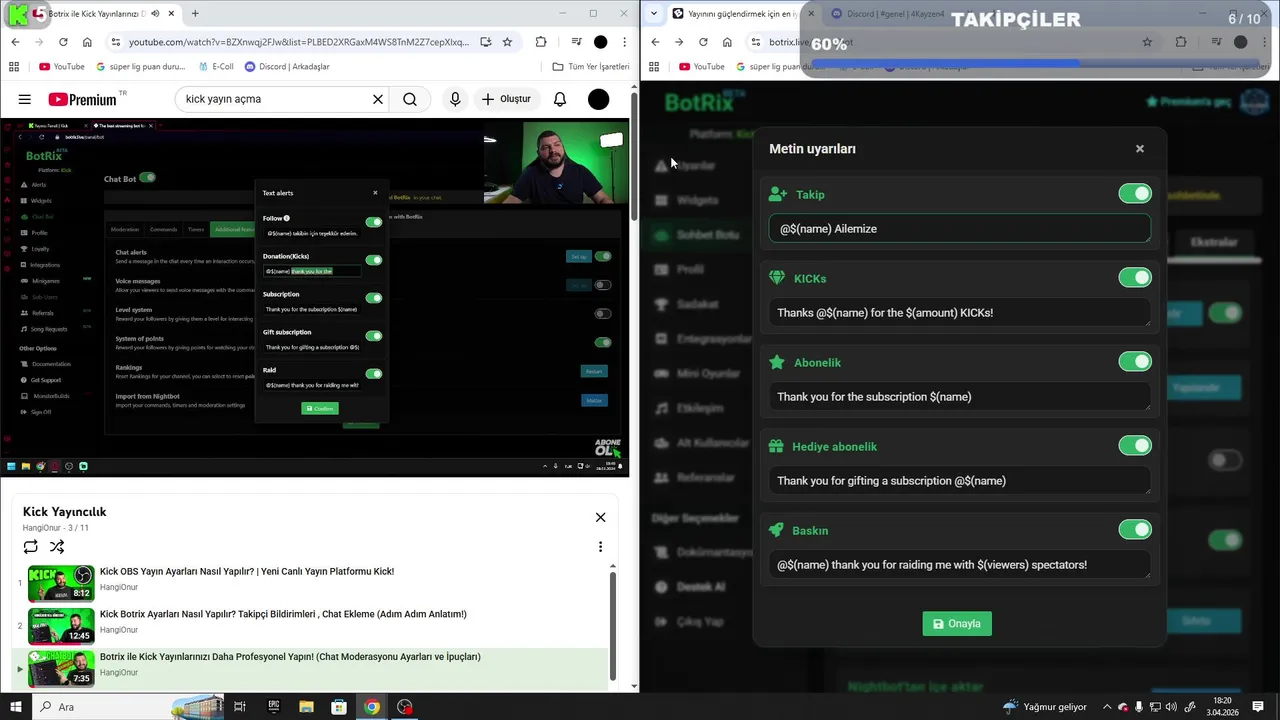Disable the Takip alert toggle
This screenshot has width=1280, height=720.
point(1135,194)
